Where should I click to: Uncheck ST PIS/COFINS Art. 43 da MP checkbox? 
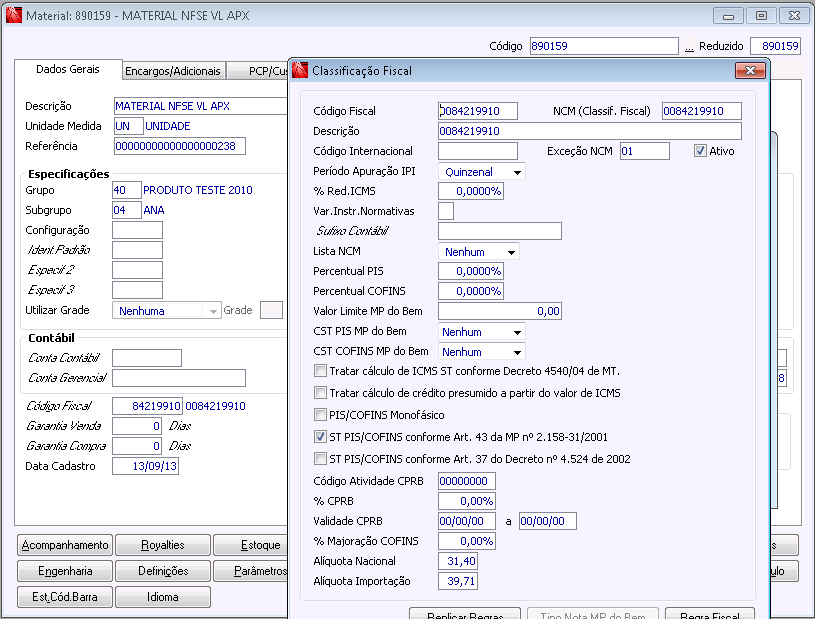(x=321, y=437)
